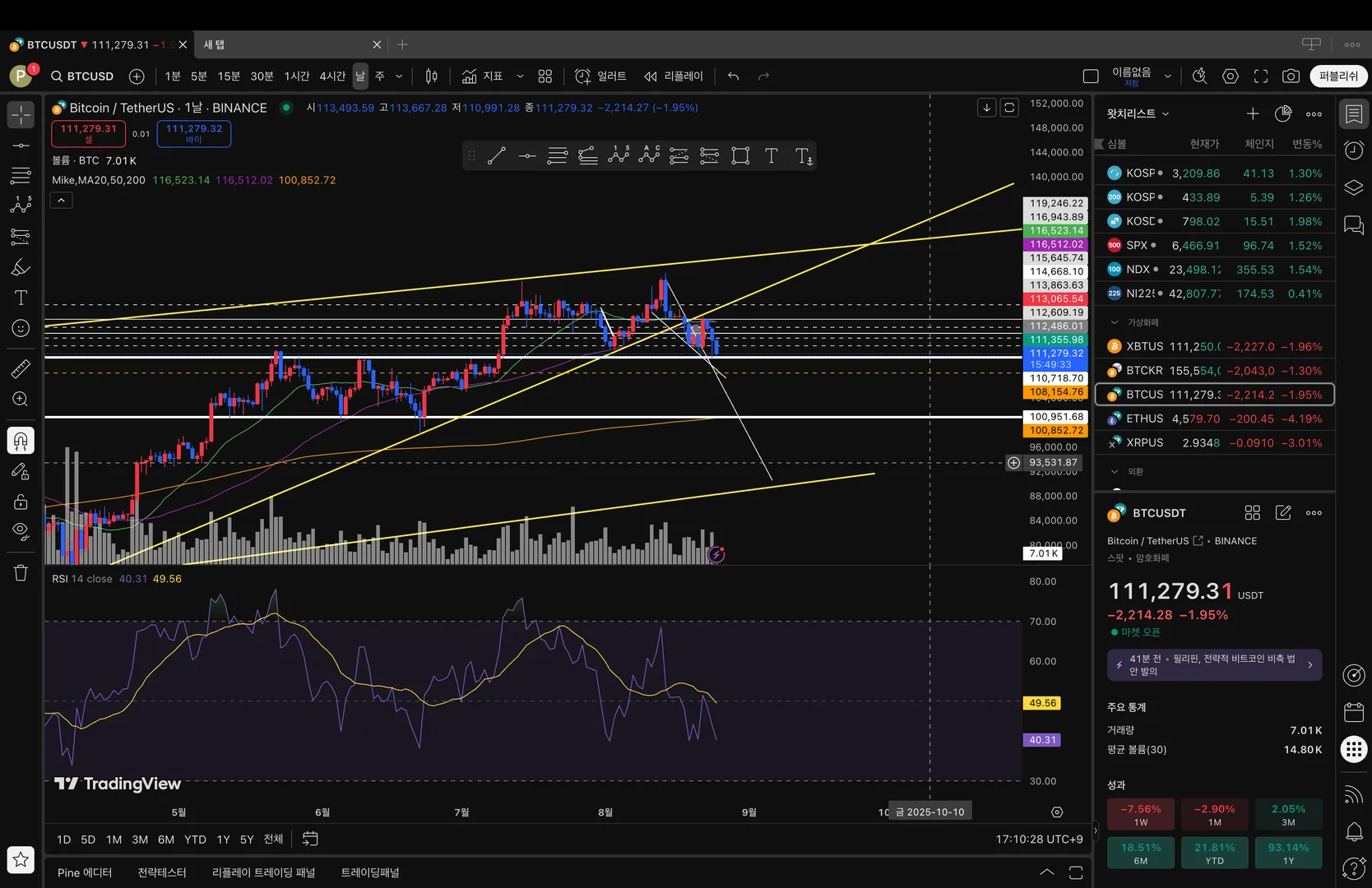Switch to the 1분 timeframe
1372x888 pixels.
[x=173, y=76]
